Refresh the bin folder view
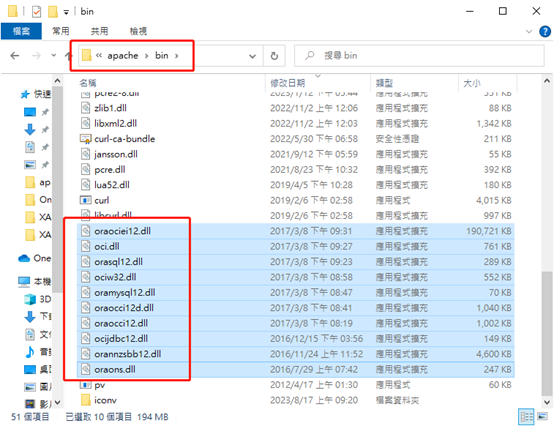 point(274,56)
